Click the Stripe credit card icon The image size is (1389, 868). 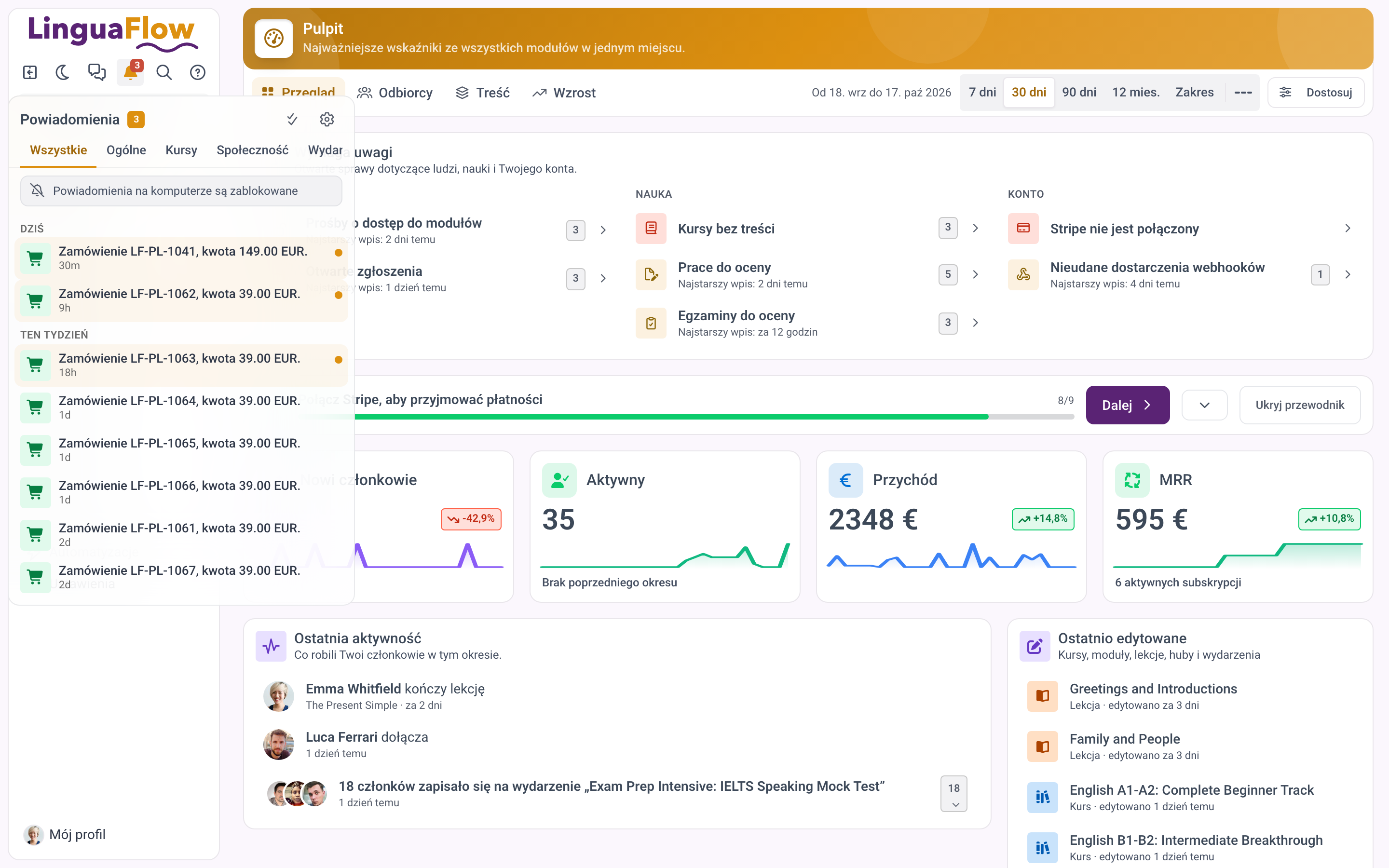1023,229
